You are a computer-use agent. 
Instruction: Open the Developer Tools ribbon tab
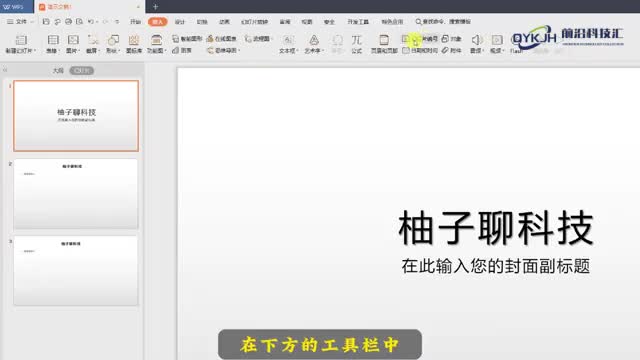[x=358, y=22]
